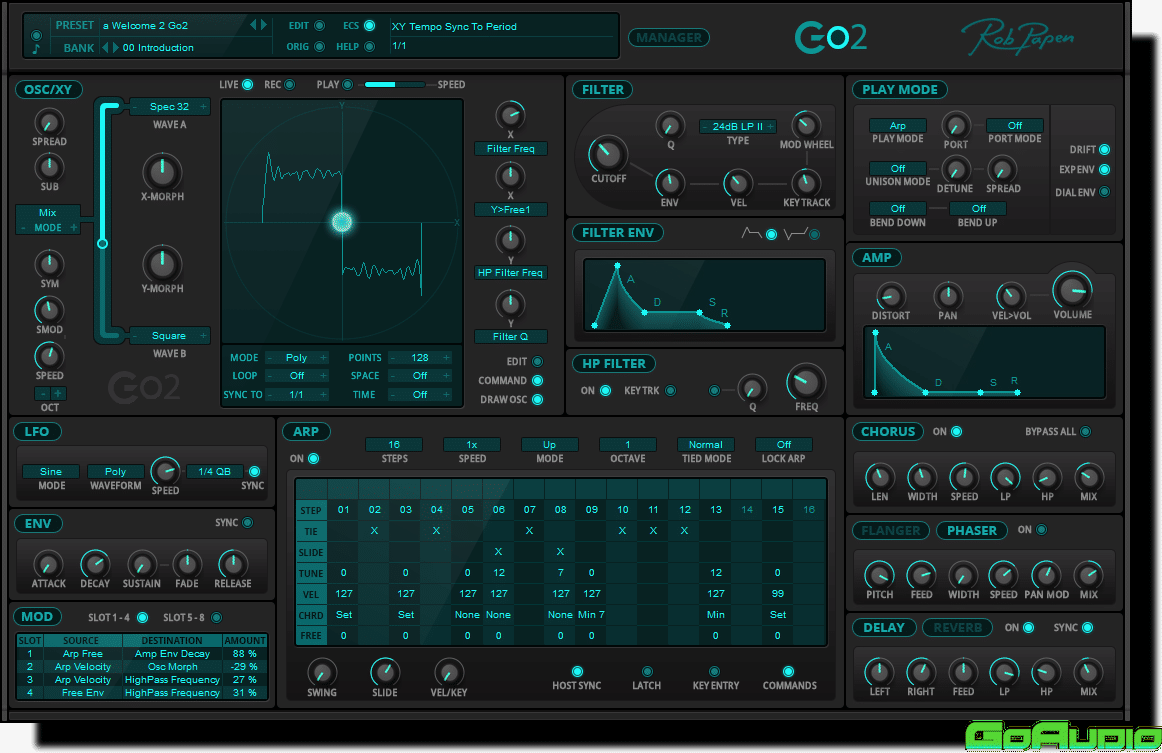Enable the arpeggiator Latch LED

click(x=646, y=671)
